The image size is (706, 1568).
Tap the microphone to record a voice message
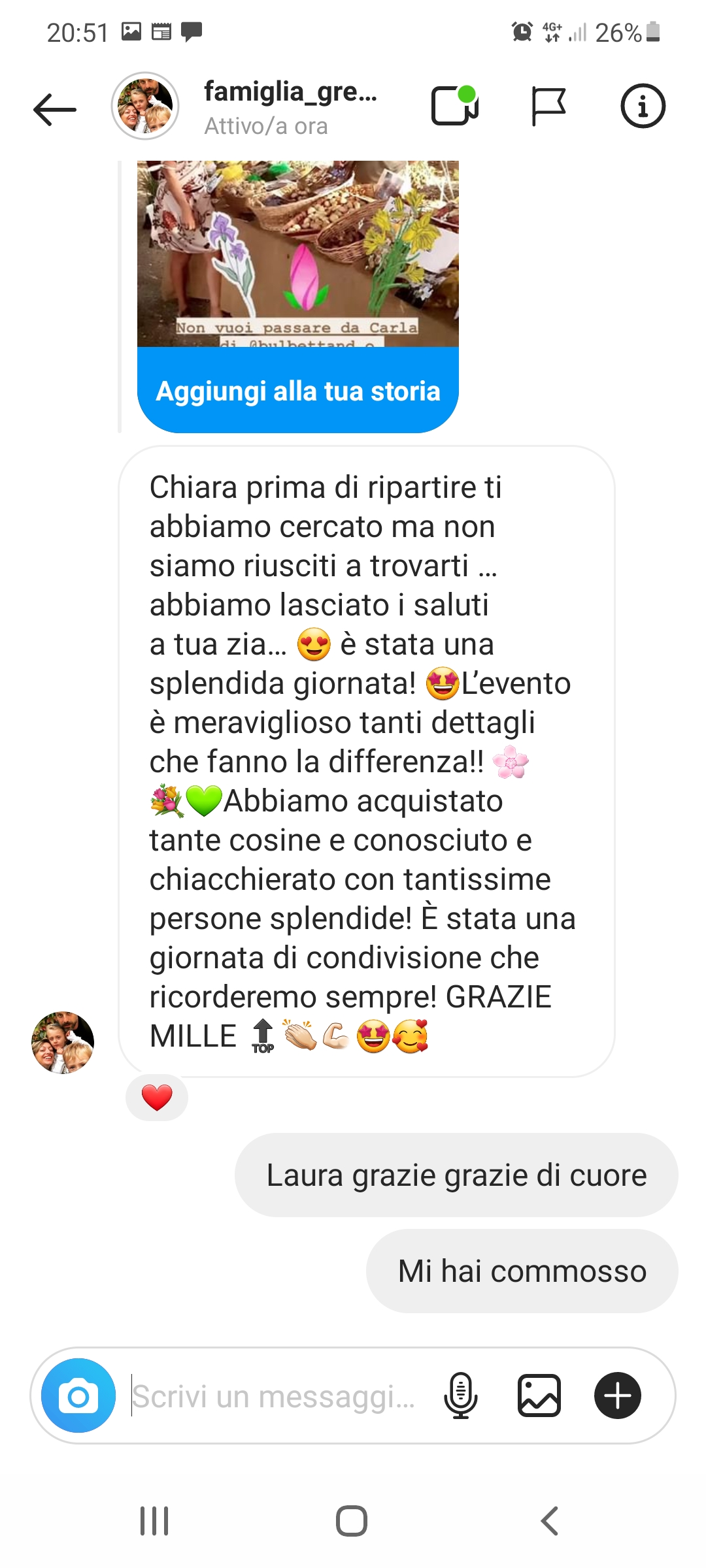click(461, 1396)
